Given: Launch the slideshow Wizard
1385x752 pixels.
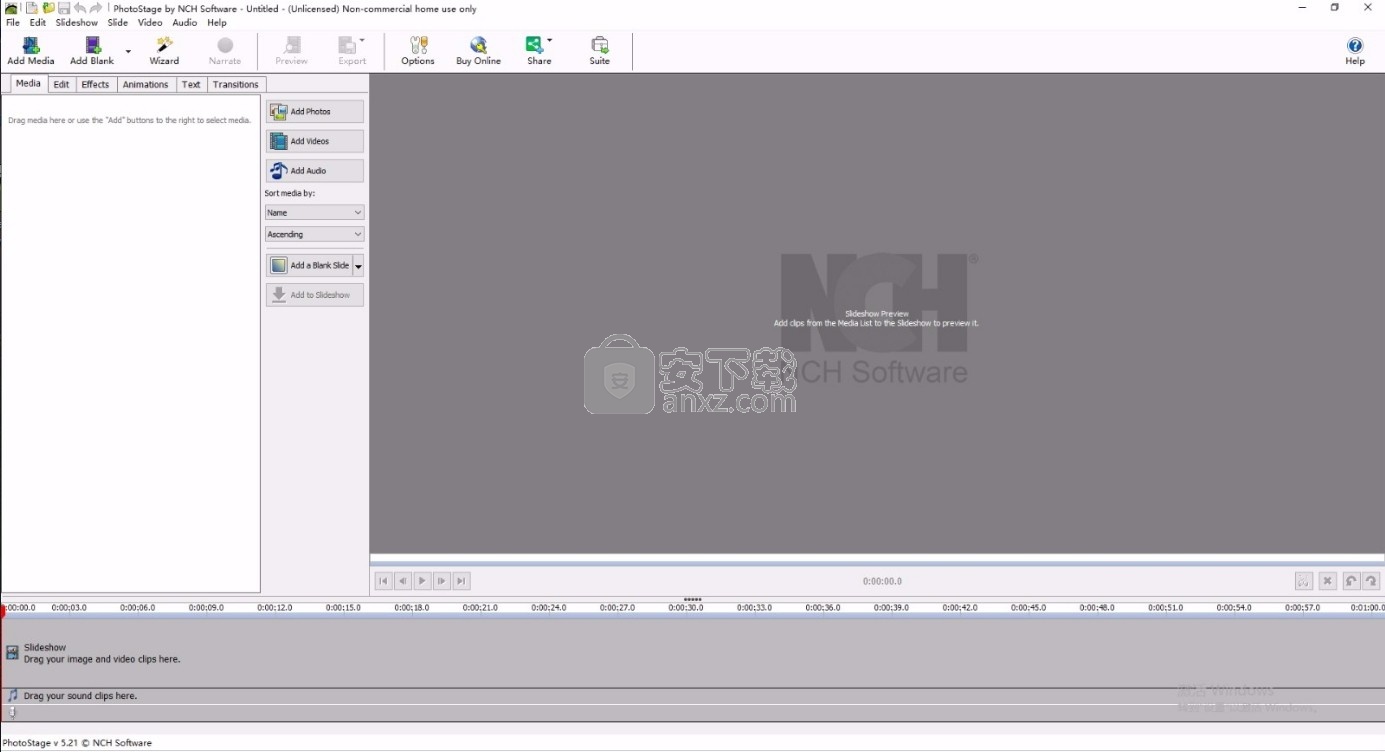Looking at the screenshot, I should tap(164, 51).
